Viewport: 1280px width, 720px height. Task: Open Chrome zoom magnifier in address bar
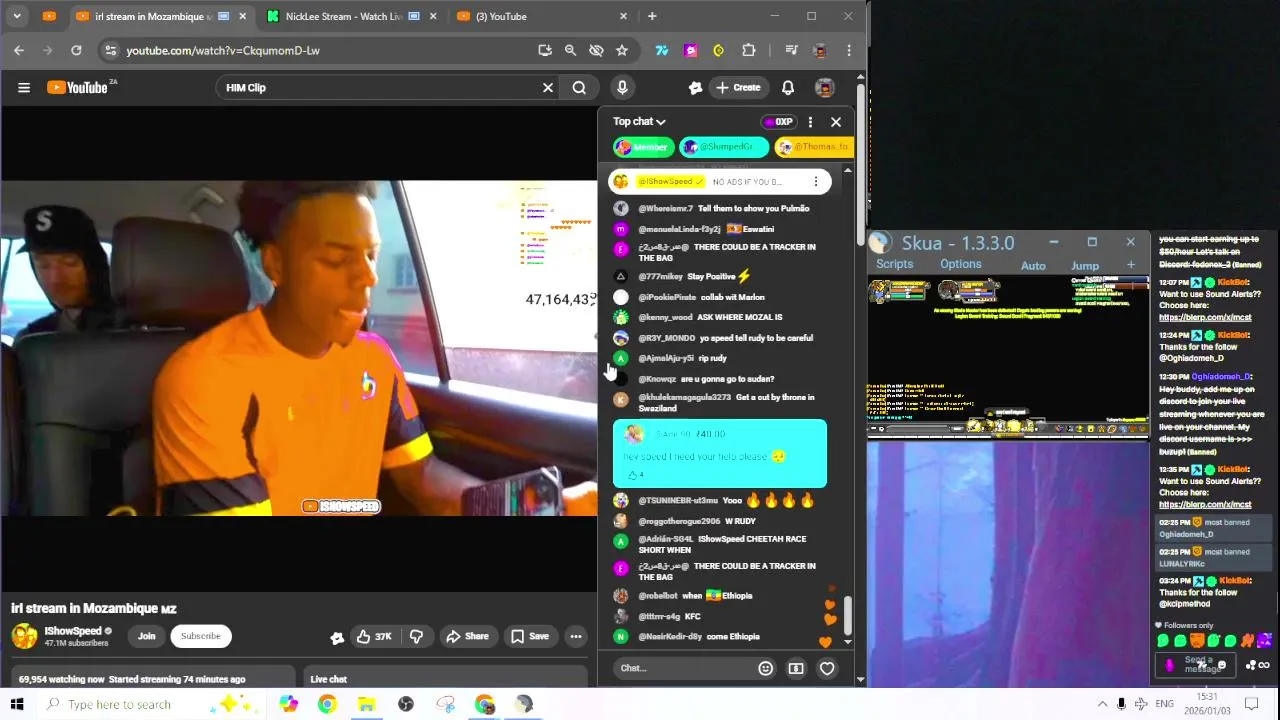pyautogui.click(x=570, y=50)
